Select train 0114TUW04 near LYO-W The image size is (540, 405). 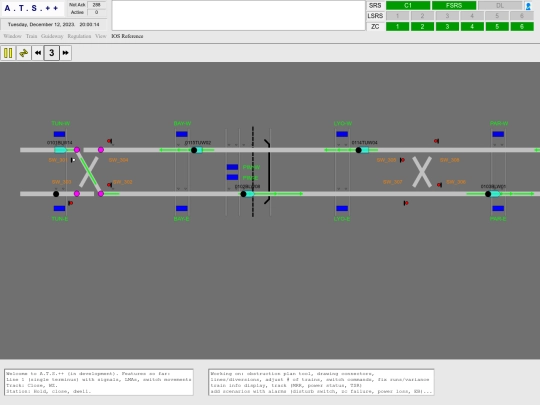[362, 150]
